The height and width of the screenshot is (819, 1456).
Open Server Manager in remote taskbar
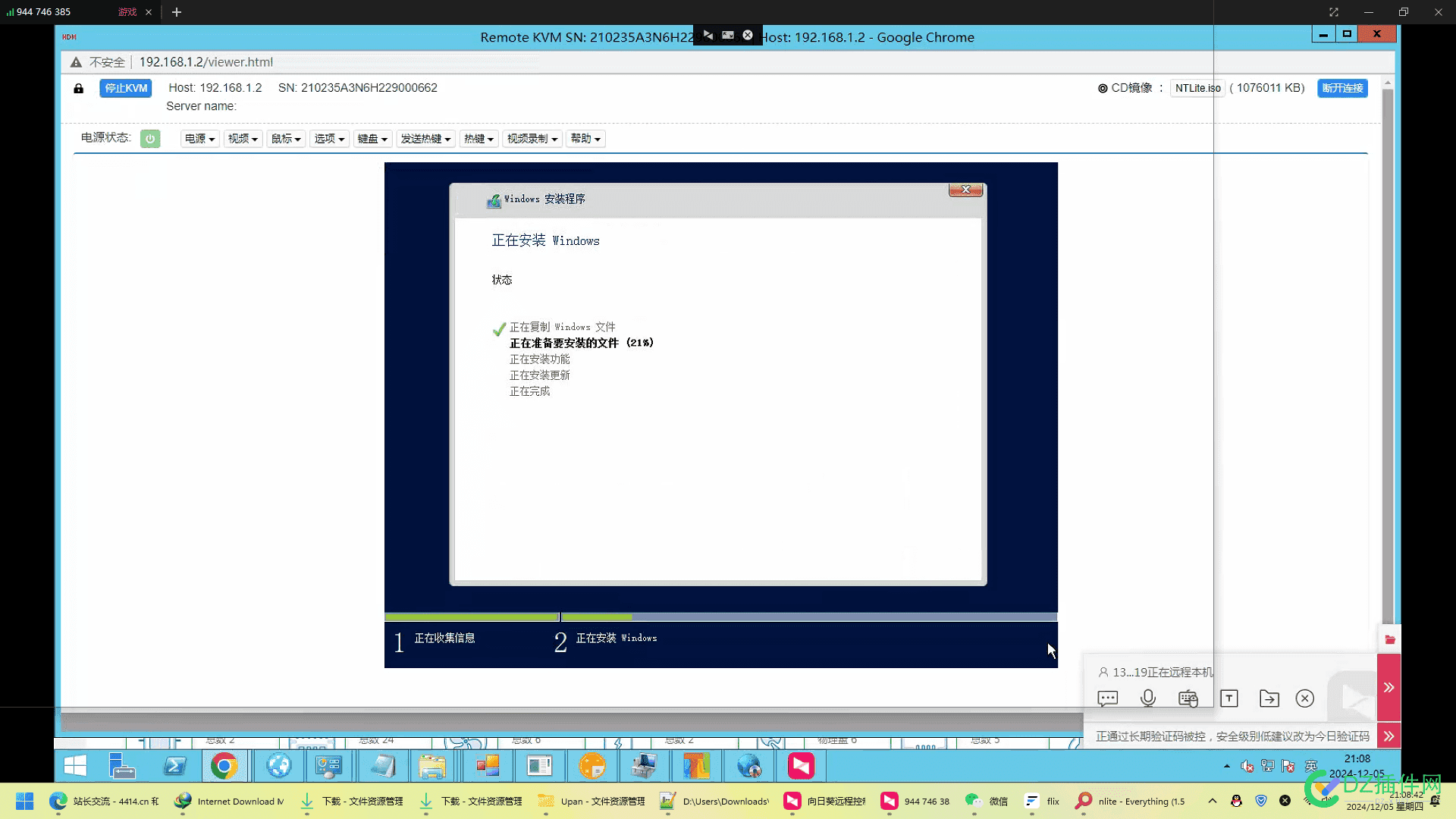coord(121,766)
